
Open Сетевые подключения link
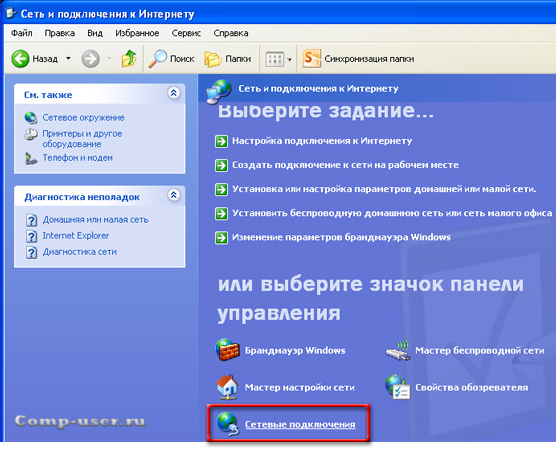click(300, 424)
